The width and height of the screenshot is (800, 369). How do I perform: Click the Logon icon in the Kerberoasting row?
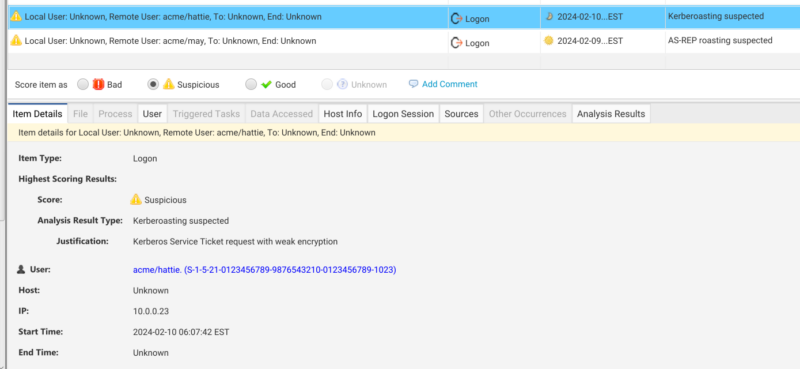(x=456, y=19)
